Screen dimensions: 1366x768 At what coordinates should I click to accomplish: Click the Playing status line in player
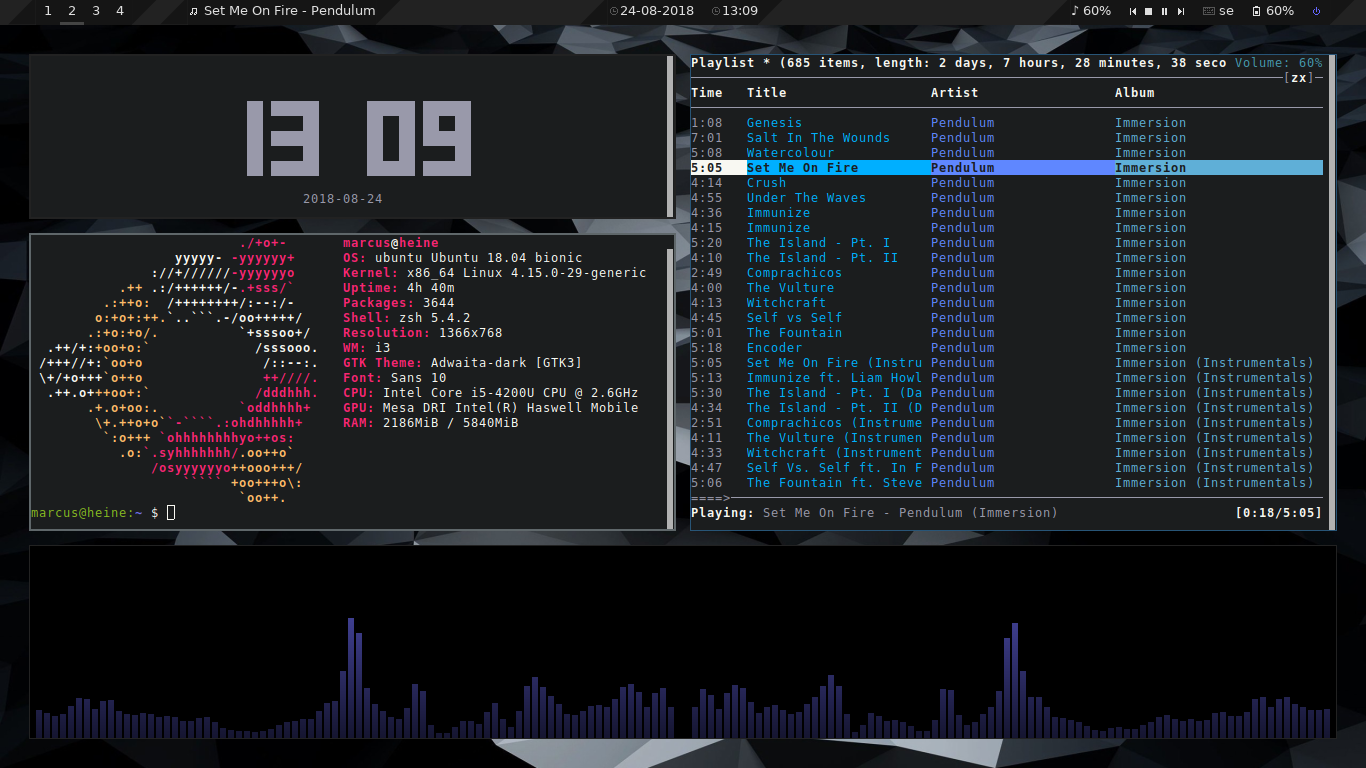874,513
